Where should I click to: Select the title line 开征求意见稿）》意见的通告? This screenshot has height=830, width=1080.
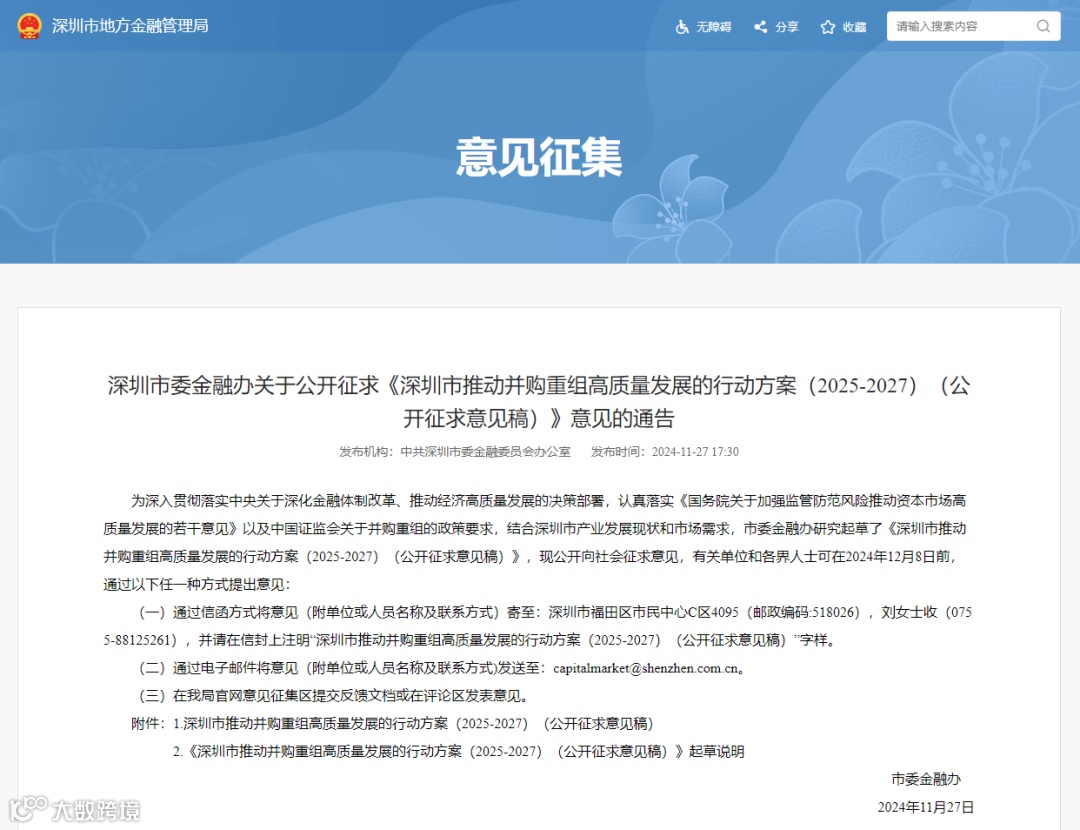pyautogui.click(x=539, y=418)
